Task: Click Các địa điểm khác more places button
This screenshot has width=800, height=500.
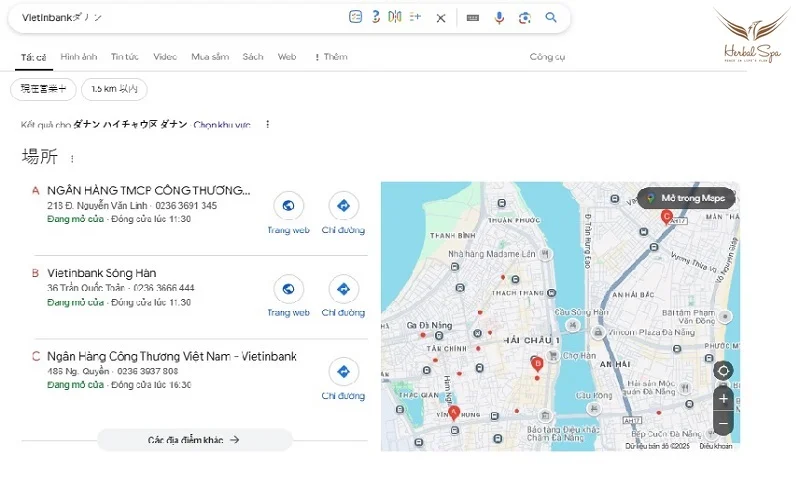Action: (194, 440)
